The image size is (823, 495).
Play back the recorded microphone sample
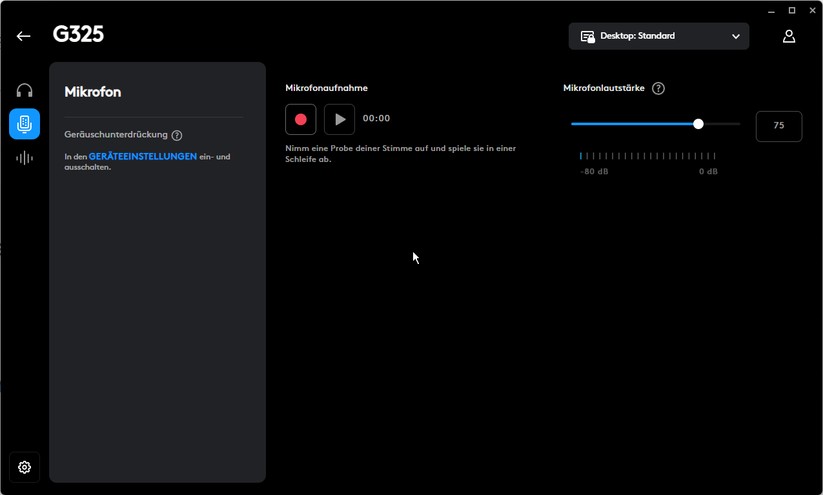pyautogui.click(x=339, y=119)
